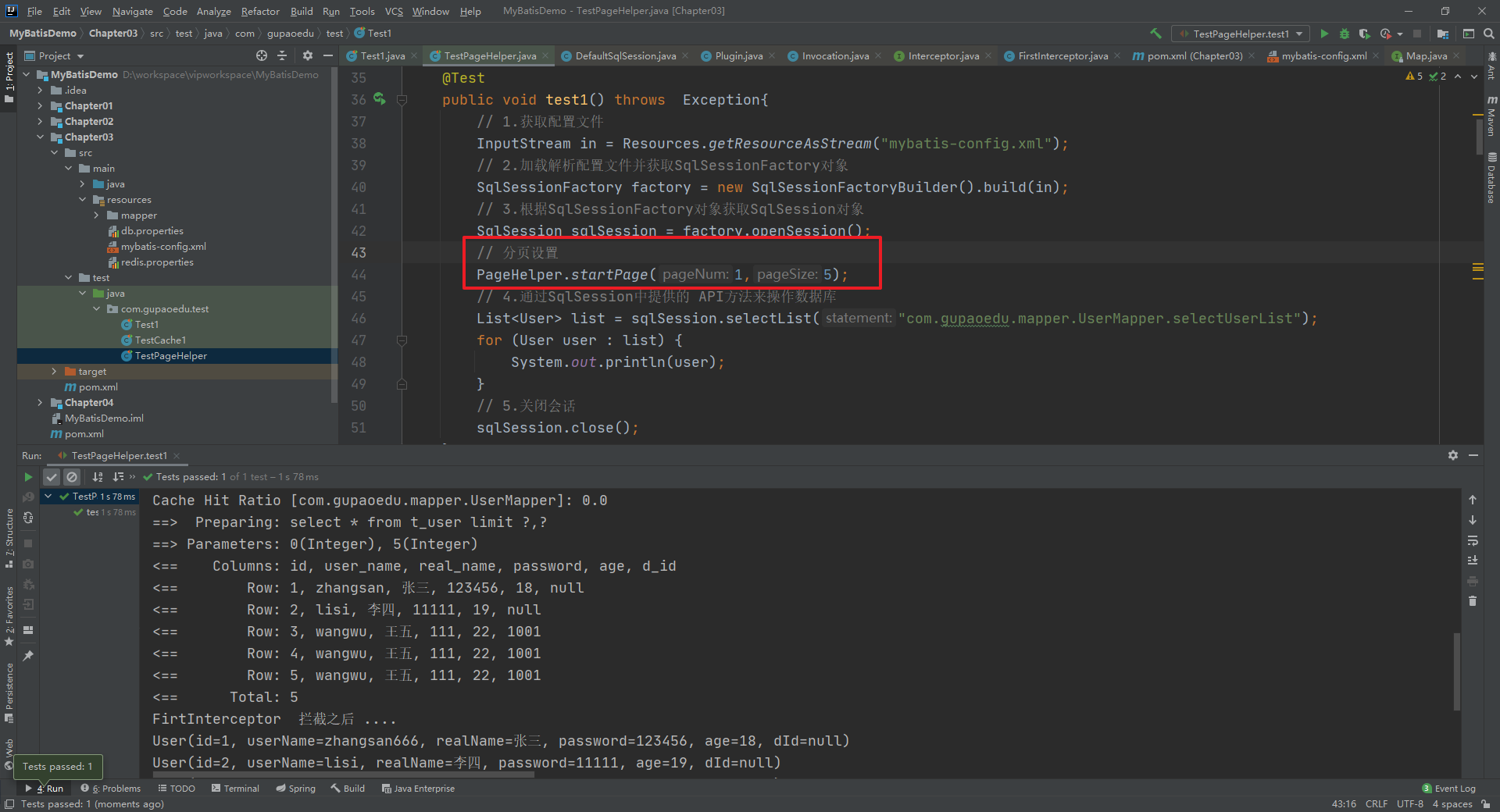
Task: Sort test results by duration
Action: pyautogui.click(x=118, y=476)
